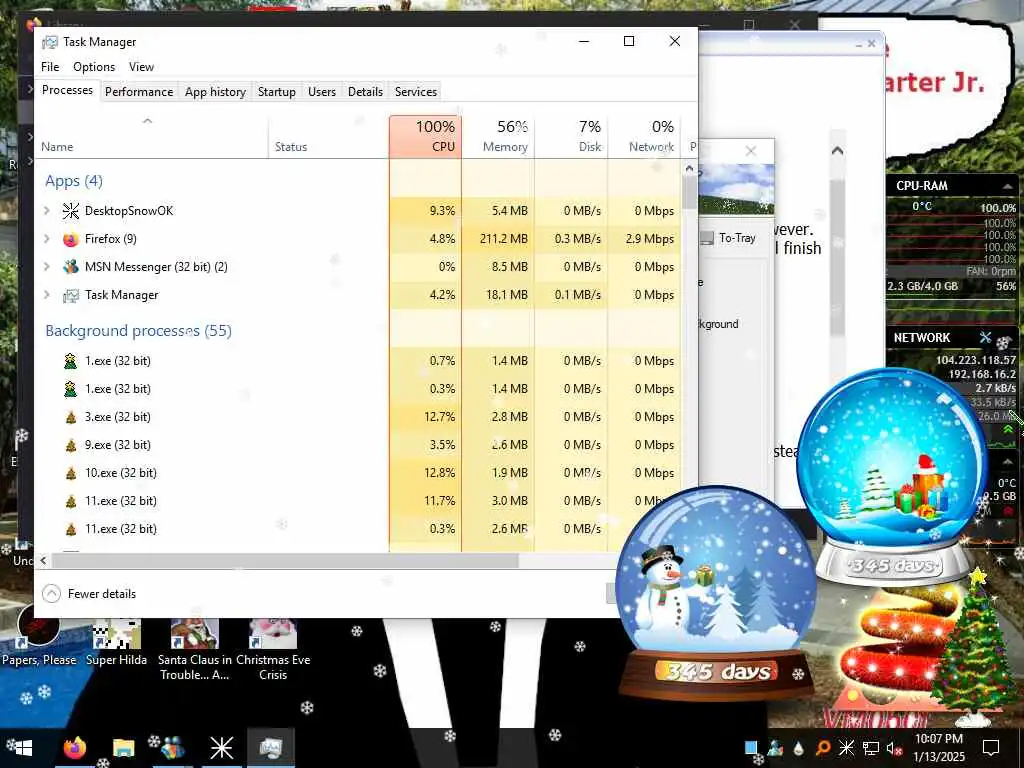Click the water drop tray icon
Screen dimensions: 1024x768
pyautogui.click(x=799, y=748)
